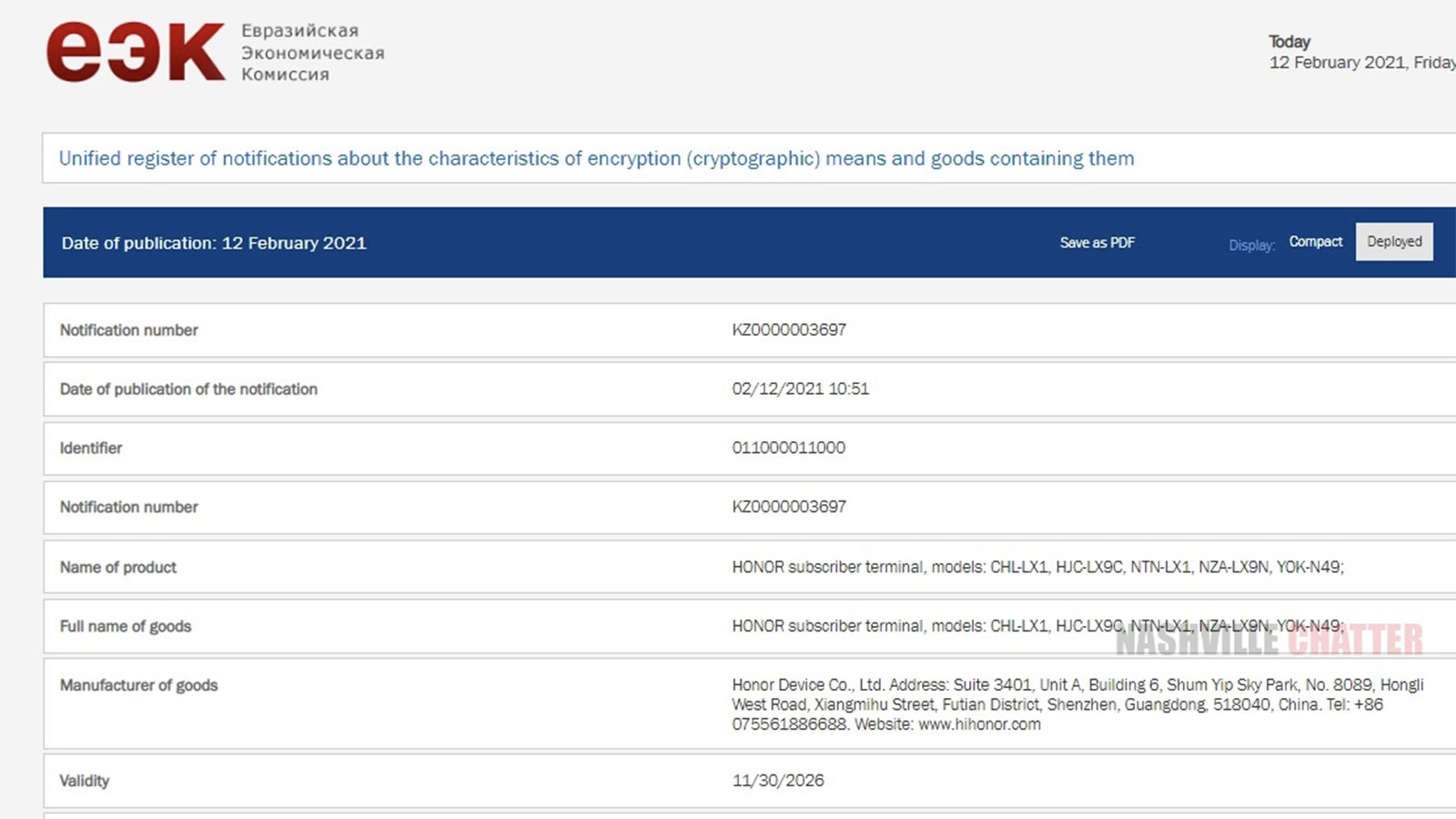Click the 02/12/2021 10:51 publication date value
The height and width of the screenshot is (819, 1456).
pos(800,389)
